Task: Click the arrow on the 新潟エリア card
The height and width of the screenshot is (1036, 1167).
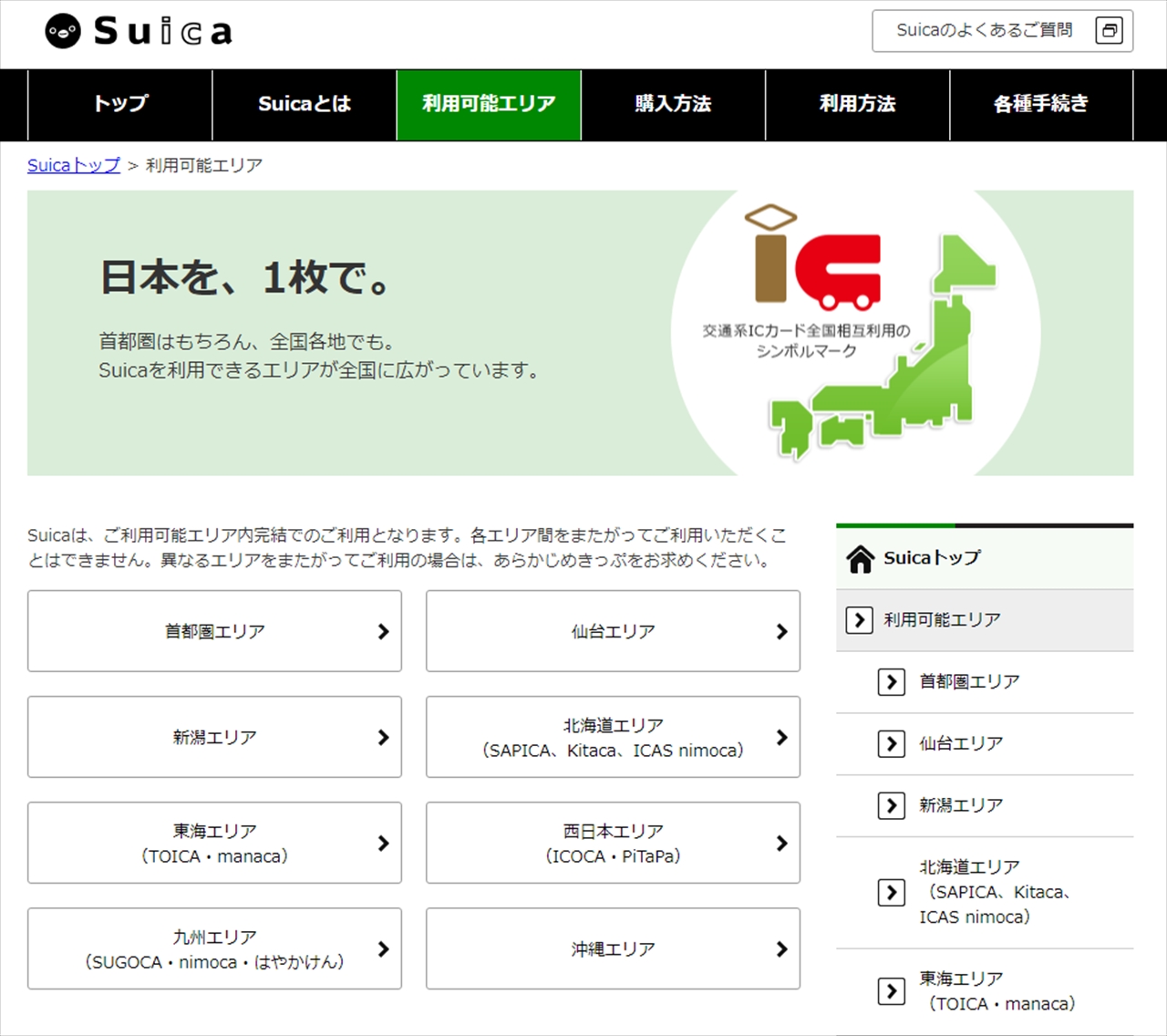Action: (383, 737)
